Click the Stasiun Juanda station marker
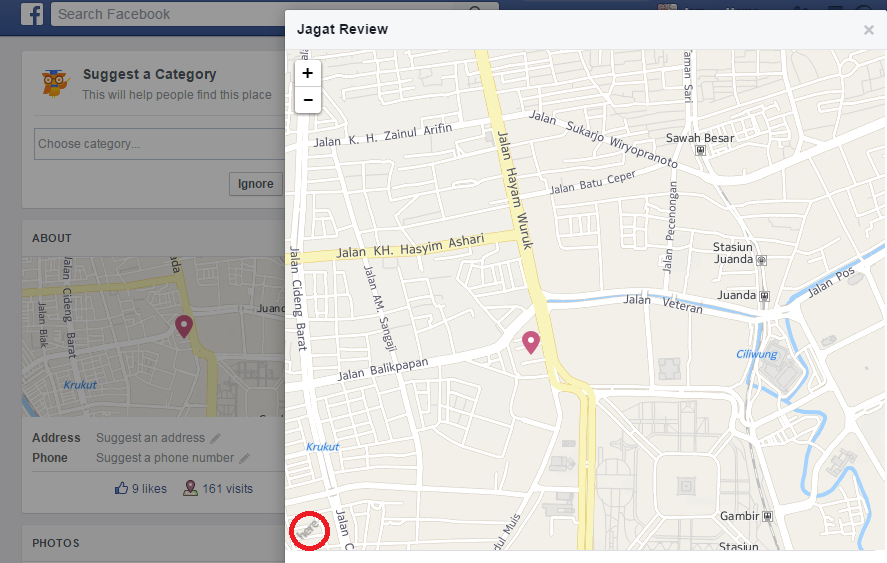 tap(762, 259)
